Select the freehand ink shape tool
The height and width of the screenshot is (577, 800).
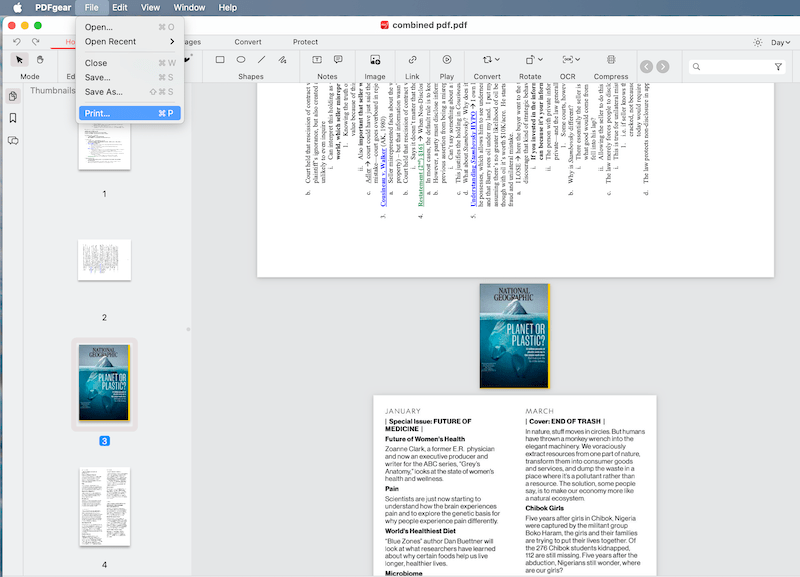282,60
